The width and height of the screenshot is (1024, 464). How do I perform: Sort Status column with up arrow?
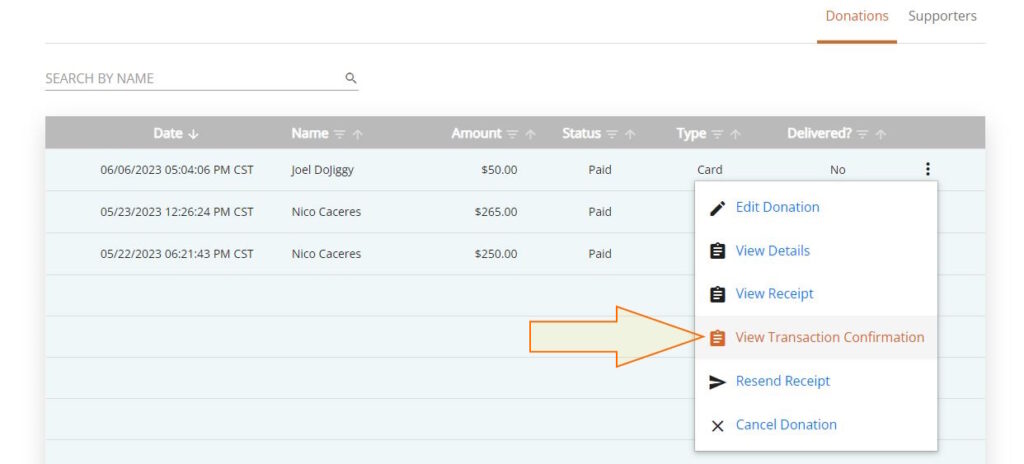click(x=630, y=134)
